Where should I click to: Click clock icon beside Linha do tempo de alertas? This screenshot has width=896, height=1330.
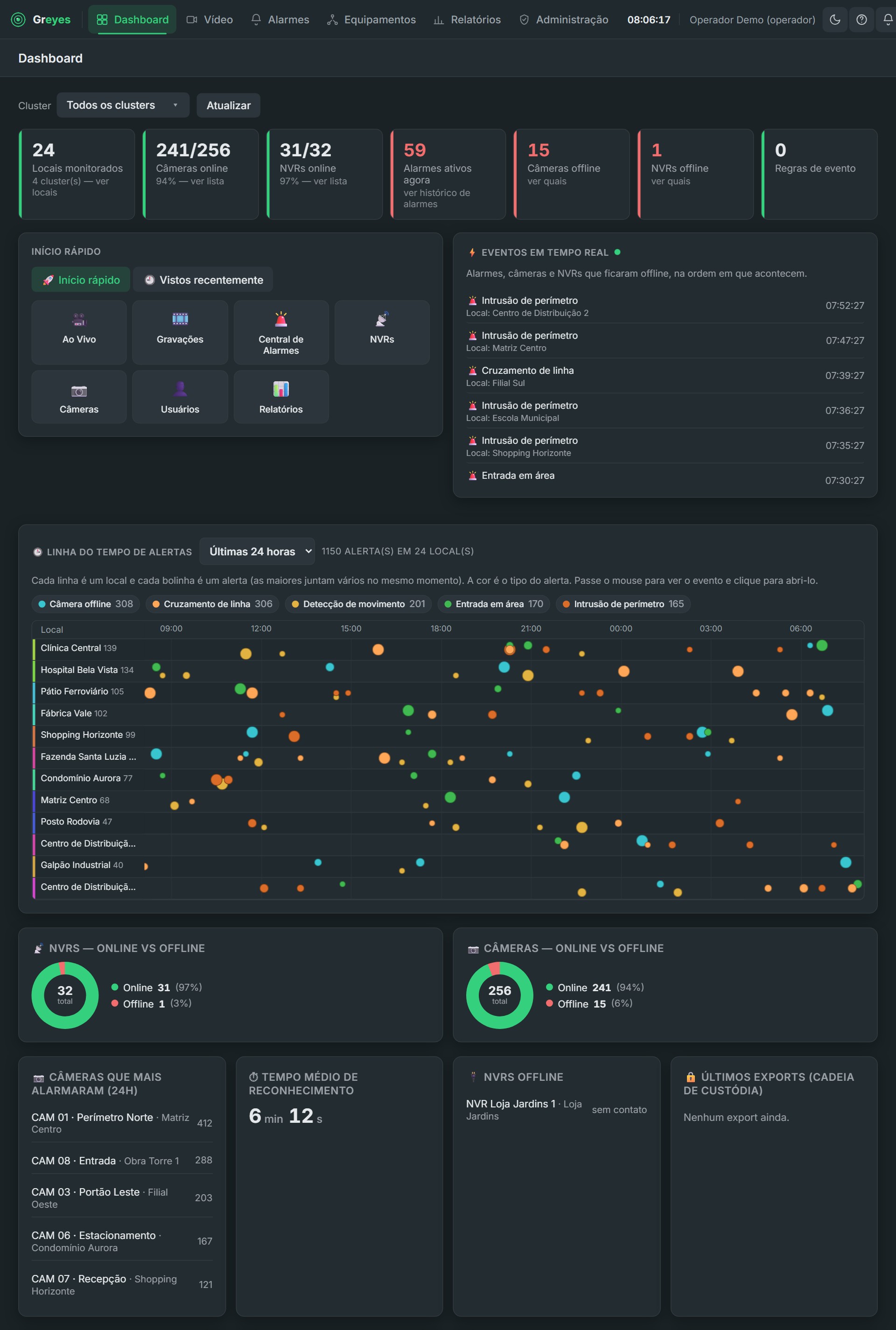[38, 552]
